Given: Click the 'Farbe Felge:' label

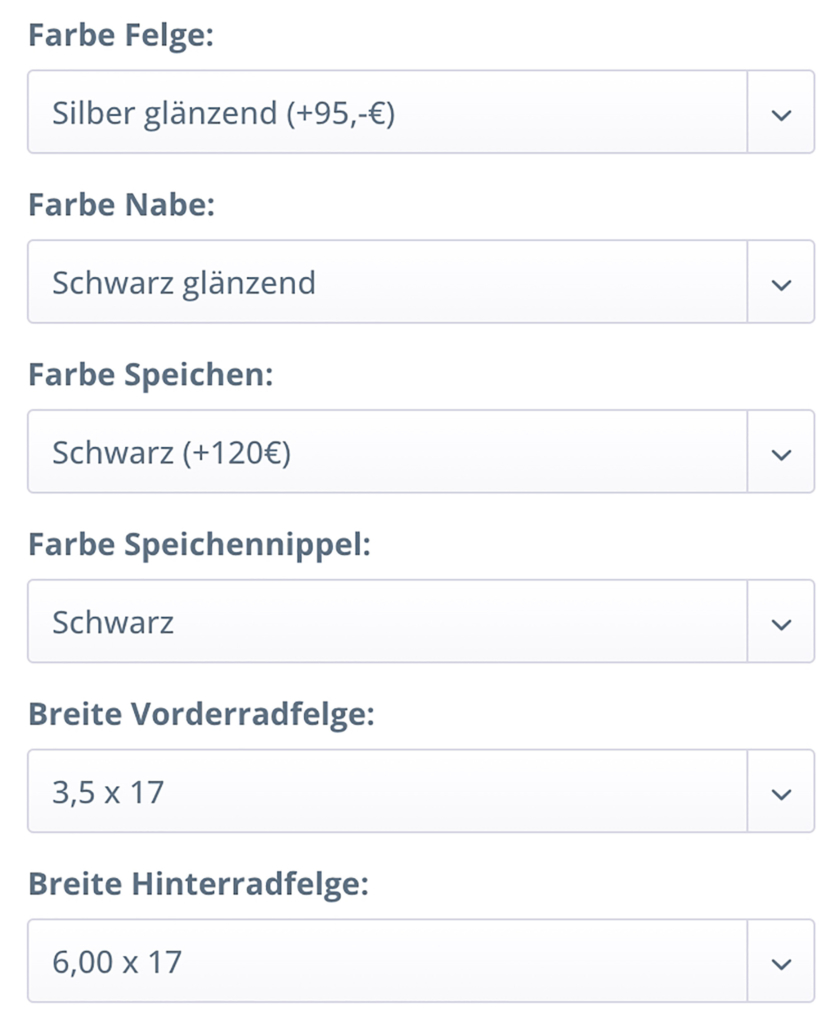Looking at the screenshot, I should pos(122,36).
